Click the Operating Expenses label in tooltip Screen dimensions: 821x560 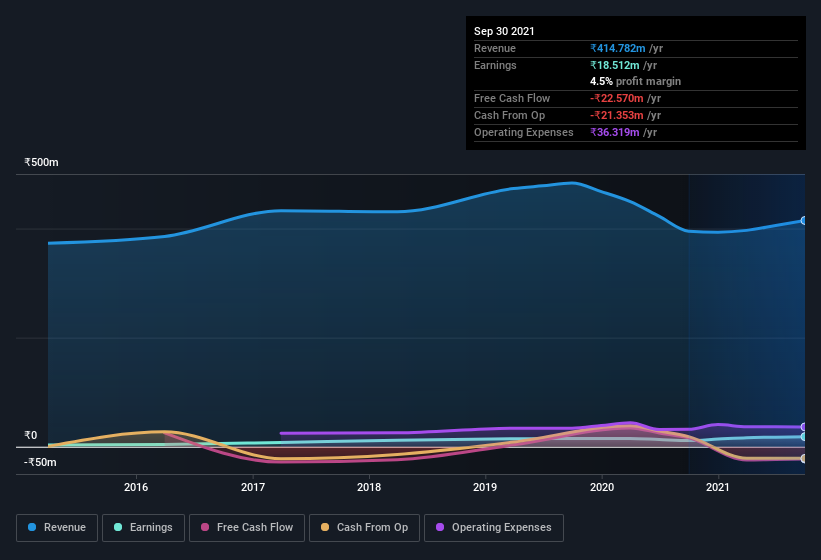(524, 132)
